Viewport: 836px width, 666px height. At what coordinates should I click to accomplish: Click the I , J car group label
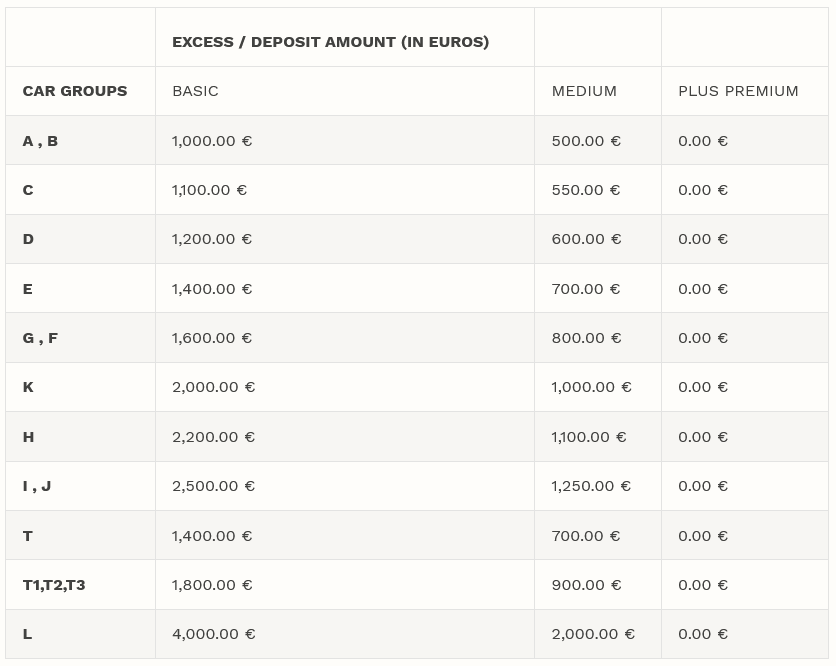pyautogui.click(x=37, y=486)
